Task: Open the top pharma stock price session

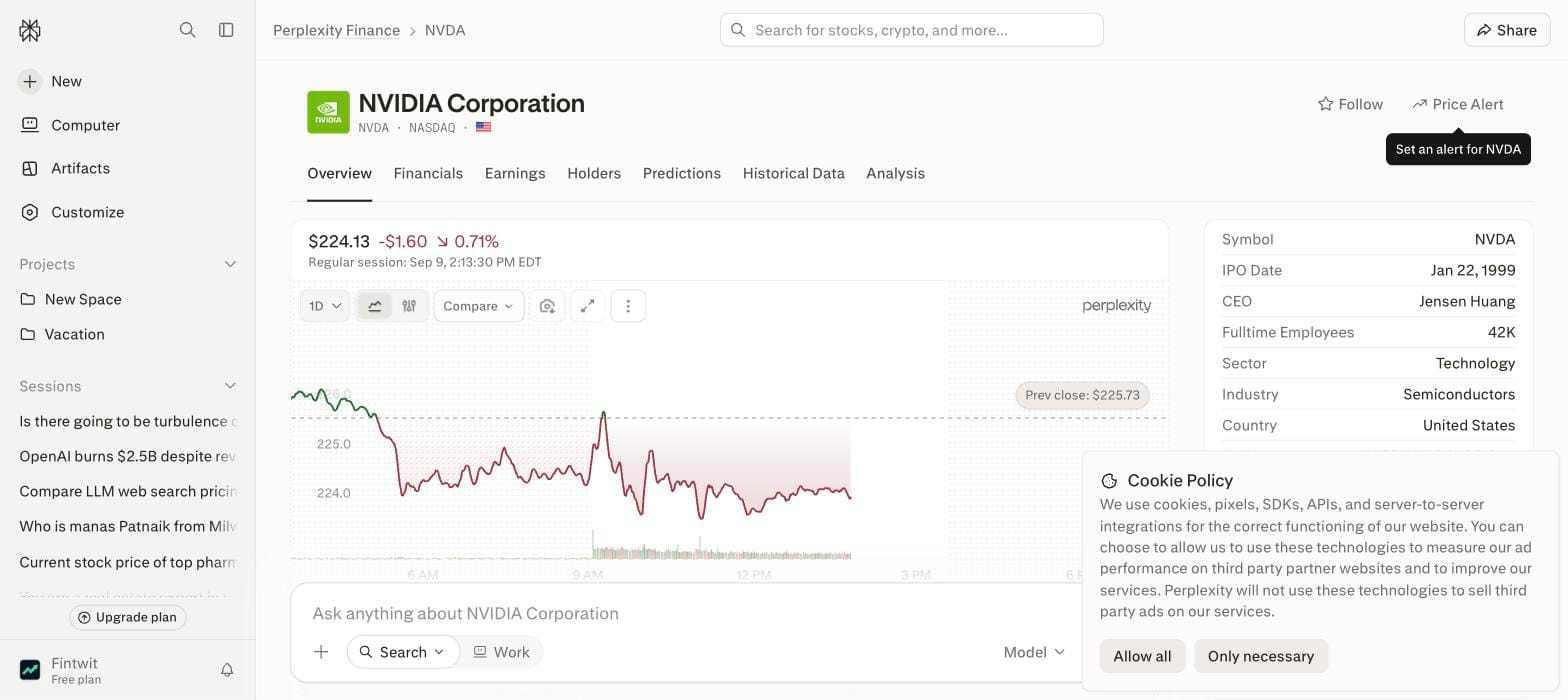Action: [127, 562]
